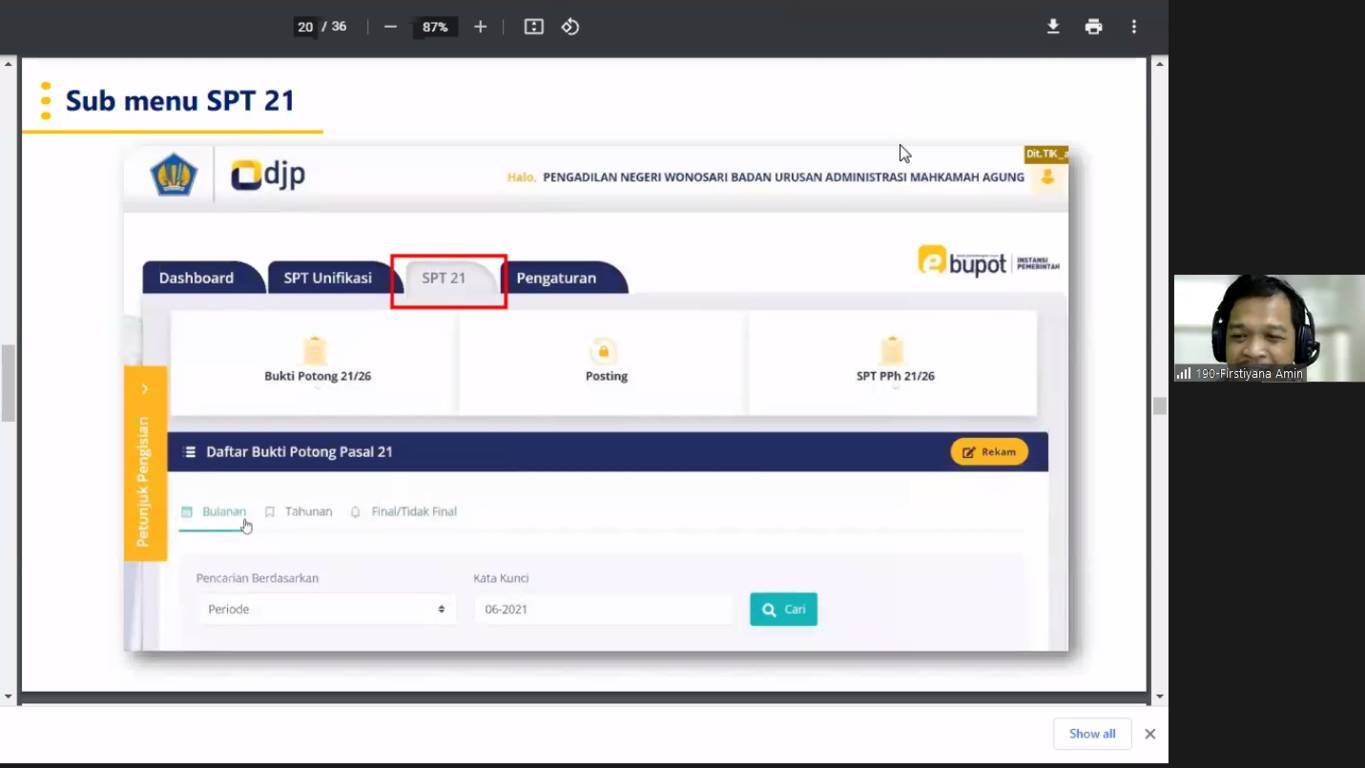
Task: Click the print icon in PDF toolbar
Action: click(x=1093, y=27)
